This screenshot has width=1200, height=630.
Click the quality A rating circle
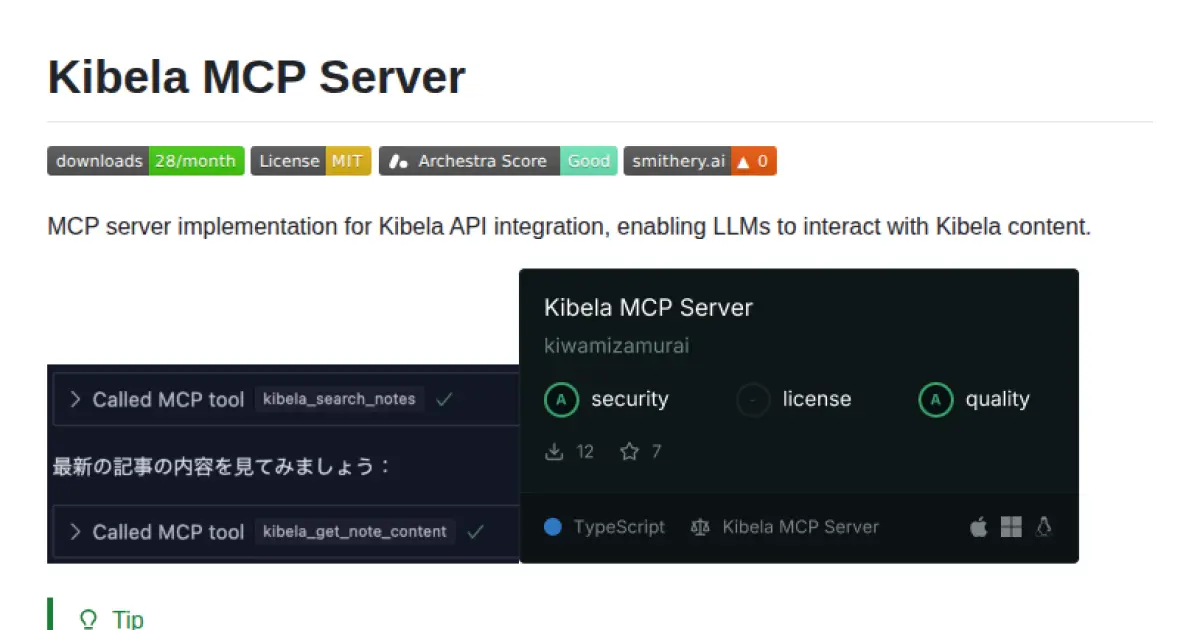click(x=935, y=399)
